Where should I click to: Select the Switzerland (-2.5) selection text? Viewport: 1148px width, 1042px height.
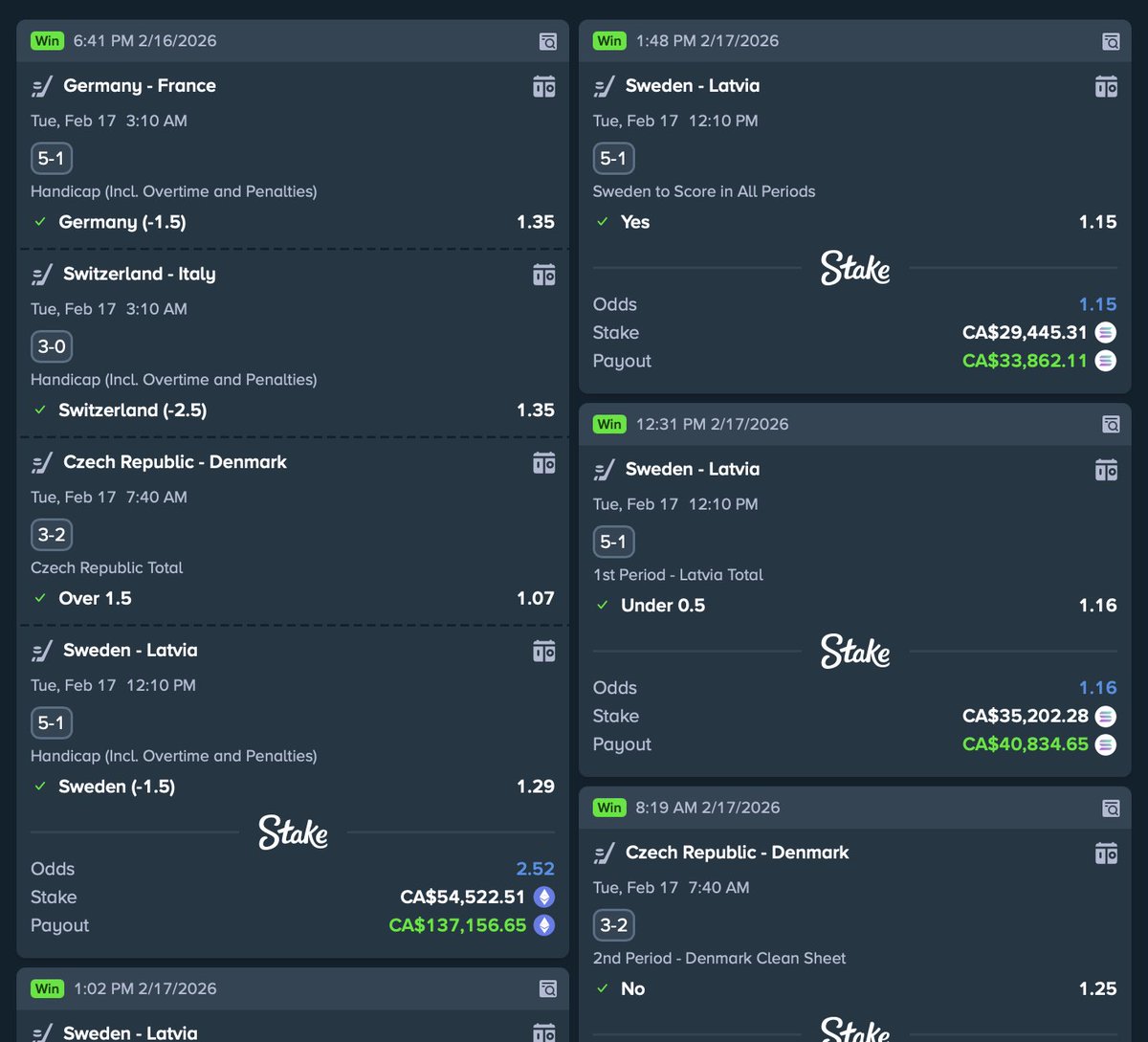tap(133, 410)
